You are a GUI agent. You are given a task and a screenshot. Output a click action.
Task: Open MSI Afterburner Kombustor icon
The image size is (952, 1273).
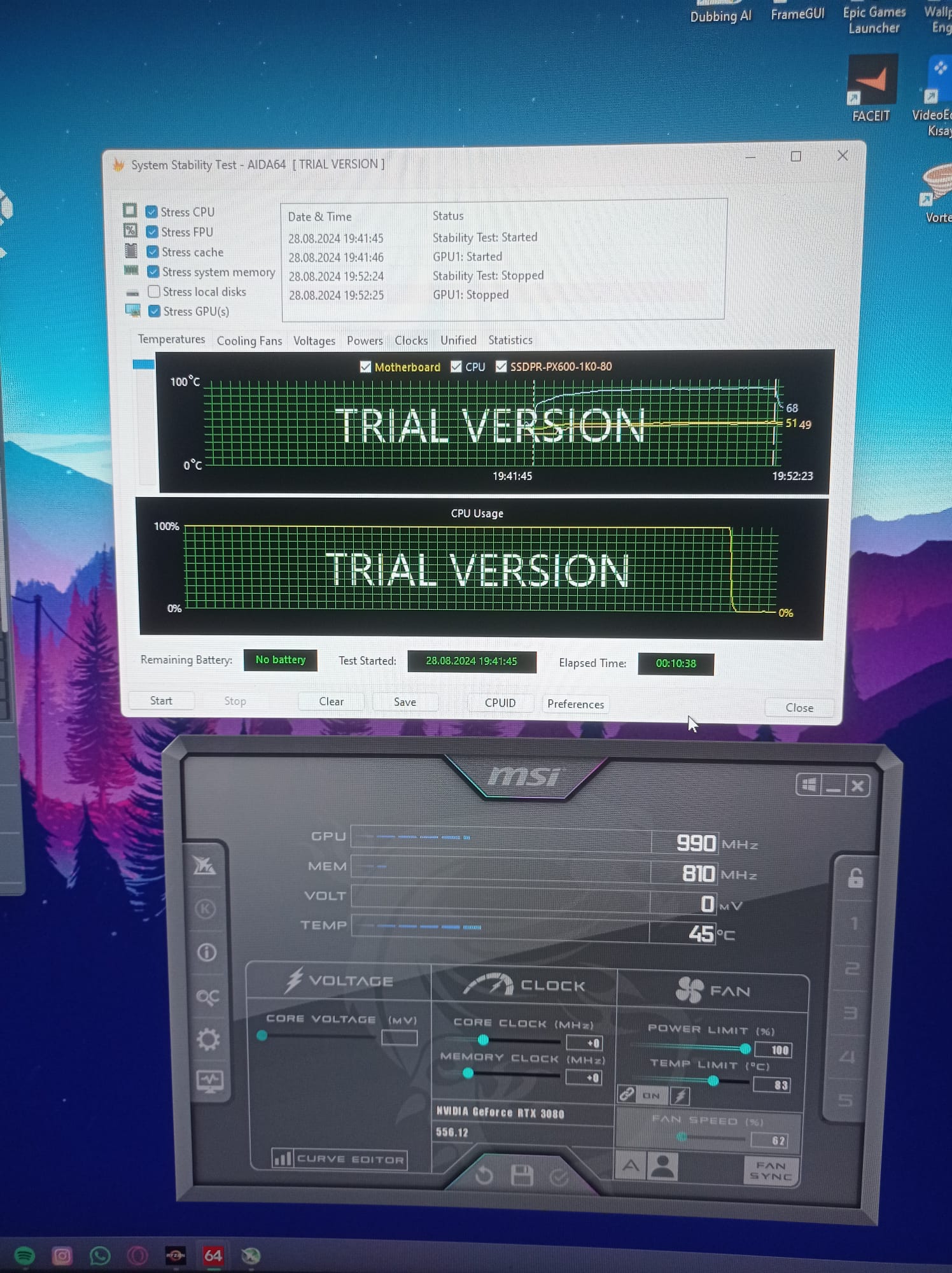pyautogui.click(x=204, y=865)
